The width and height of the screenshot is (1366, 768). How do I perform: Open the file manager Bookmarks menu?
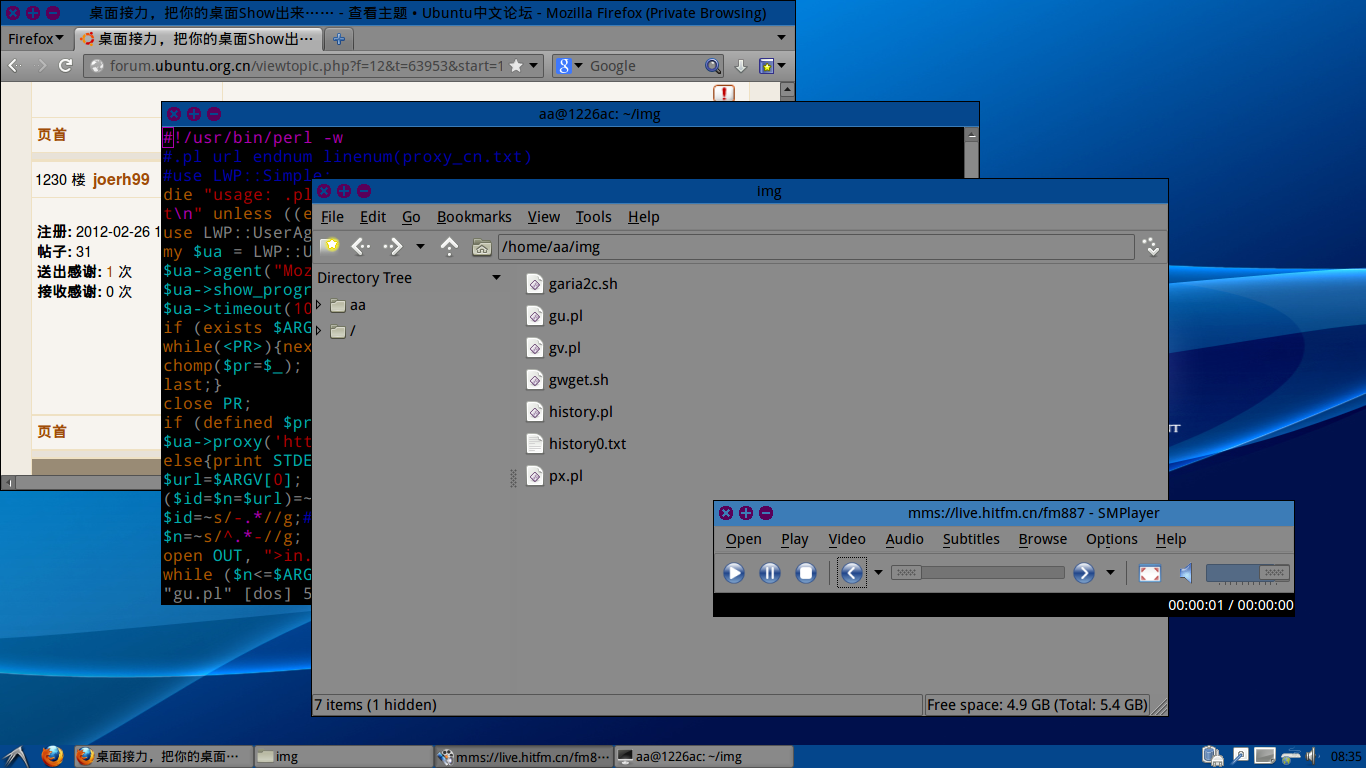pos(474,217)
